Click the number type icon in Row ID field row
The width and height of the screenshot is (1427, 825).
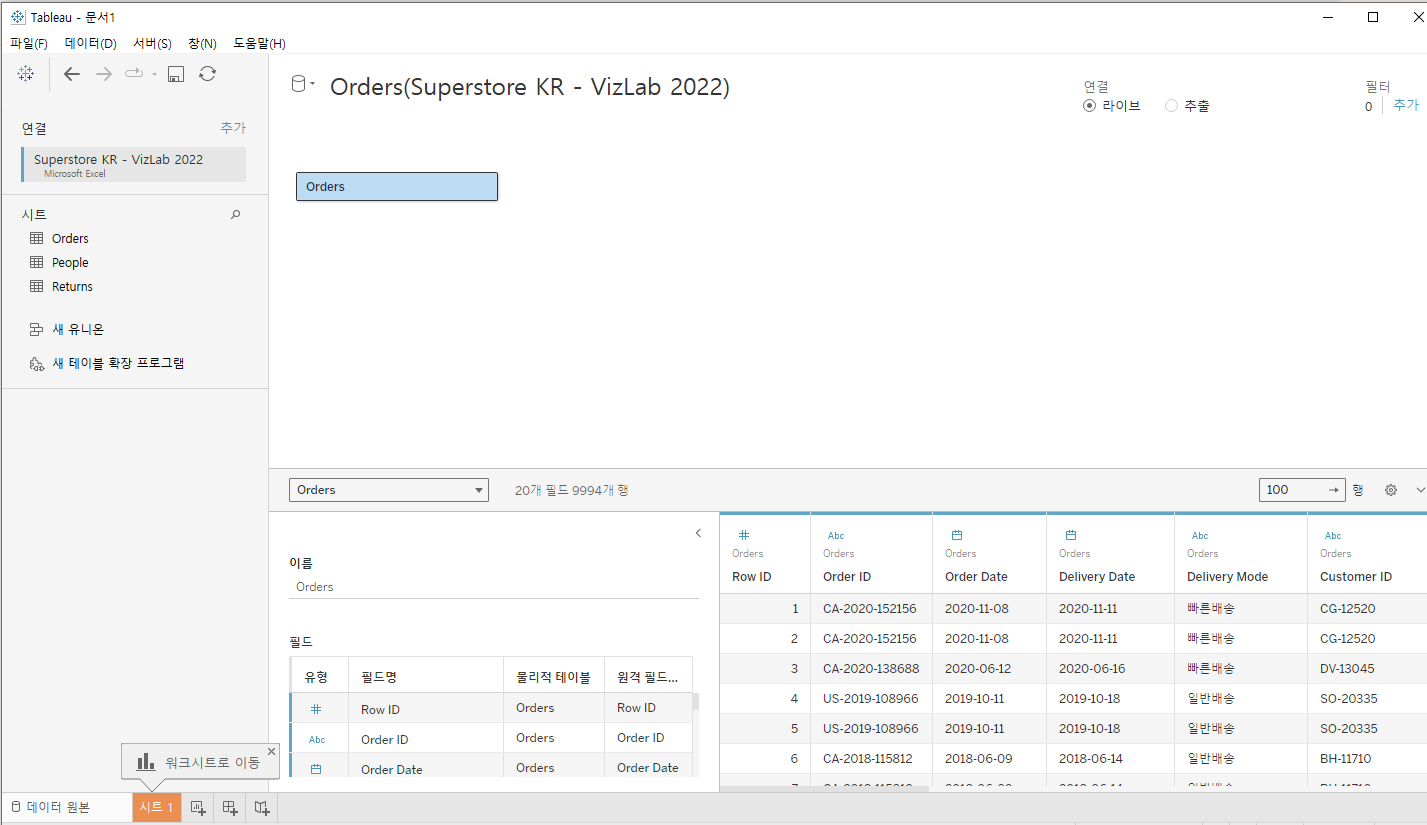pos(316,709)
